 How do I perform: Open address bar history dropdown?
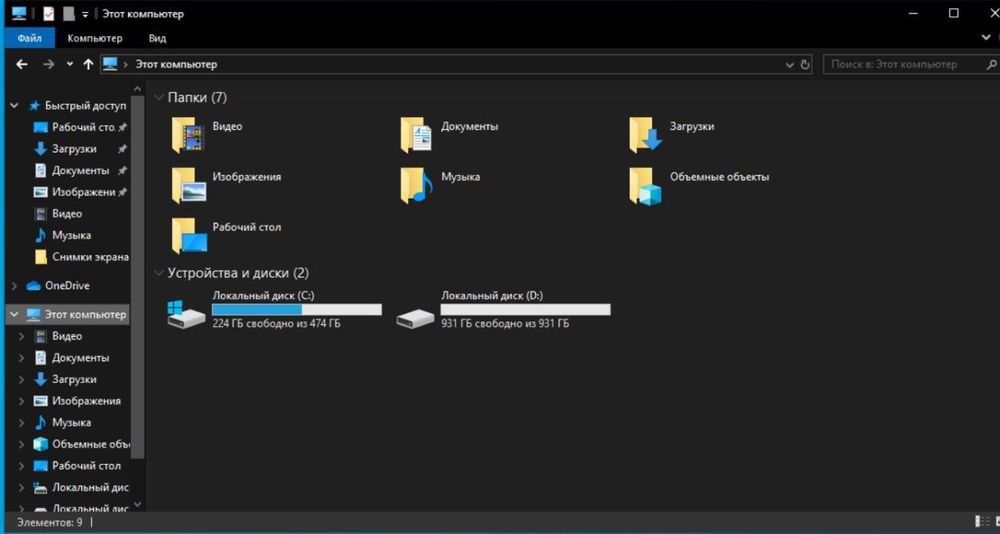point(791,64)
